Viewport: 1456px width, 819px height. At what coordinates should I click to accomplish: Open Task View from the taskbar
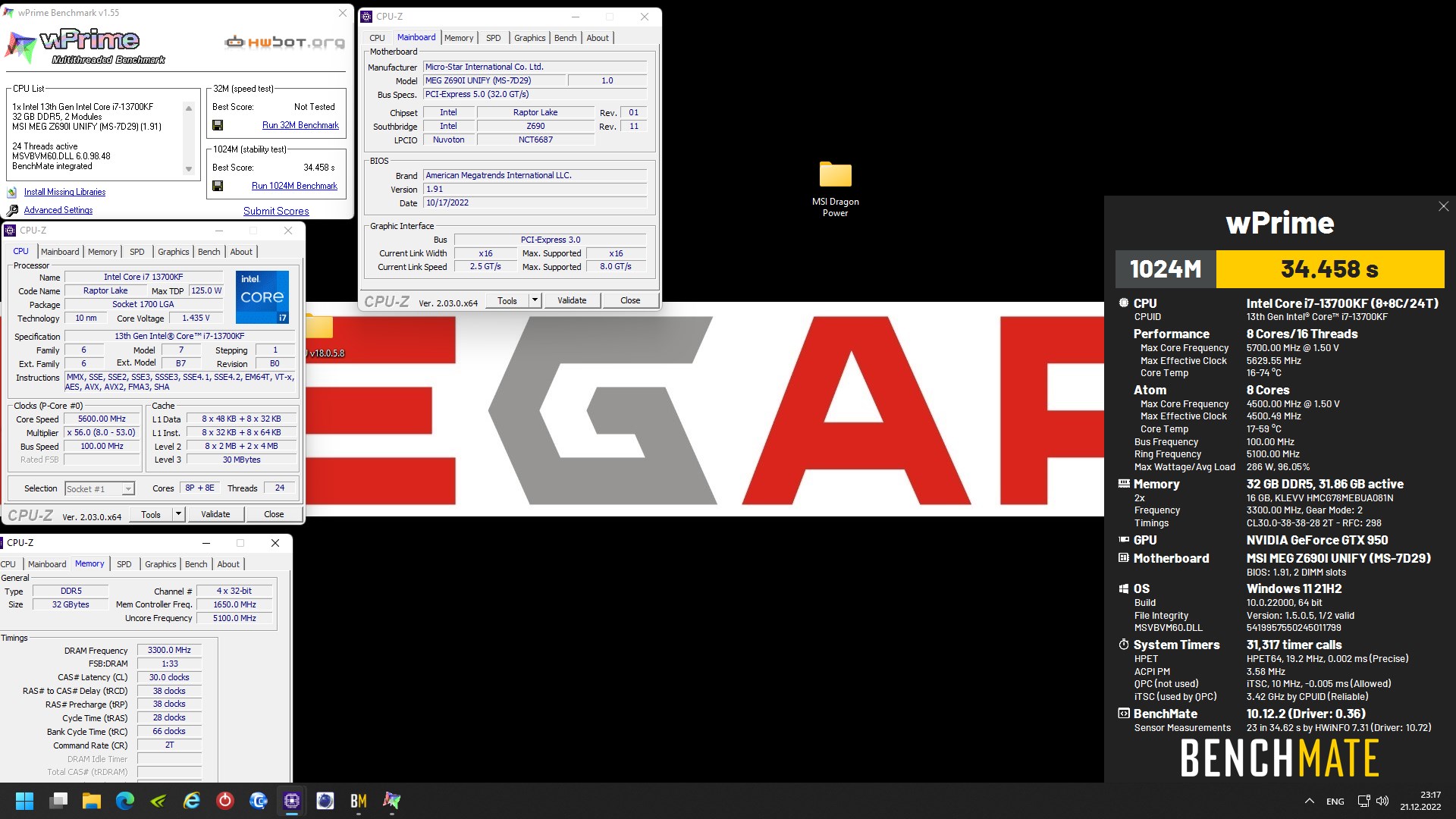pyautogui.click(x=58, y=801)
